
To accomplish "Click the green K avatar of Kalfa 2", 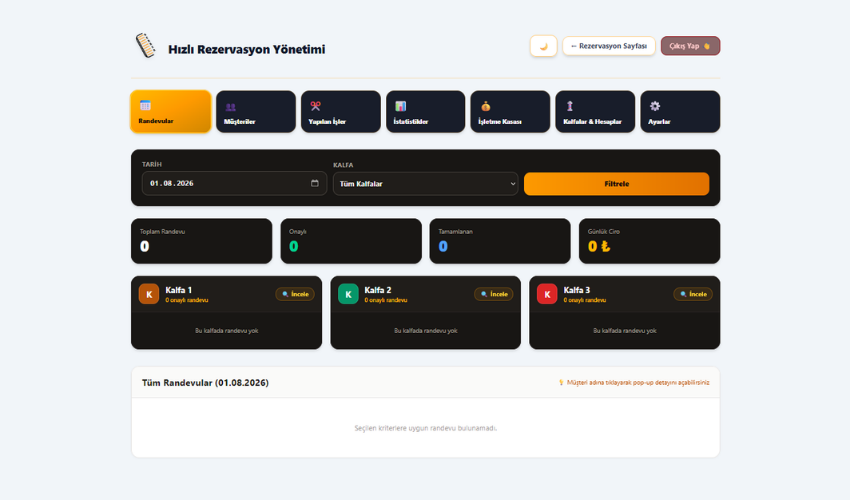I will [x=348, y=294].
